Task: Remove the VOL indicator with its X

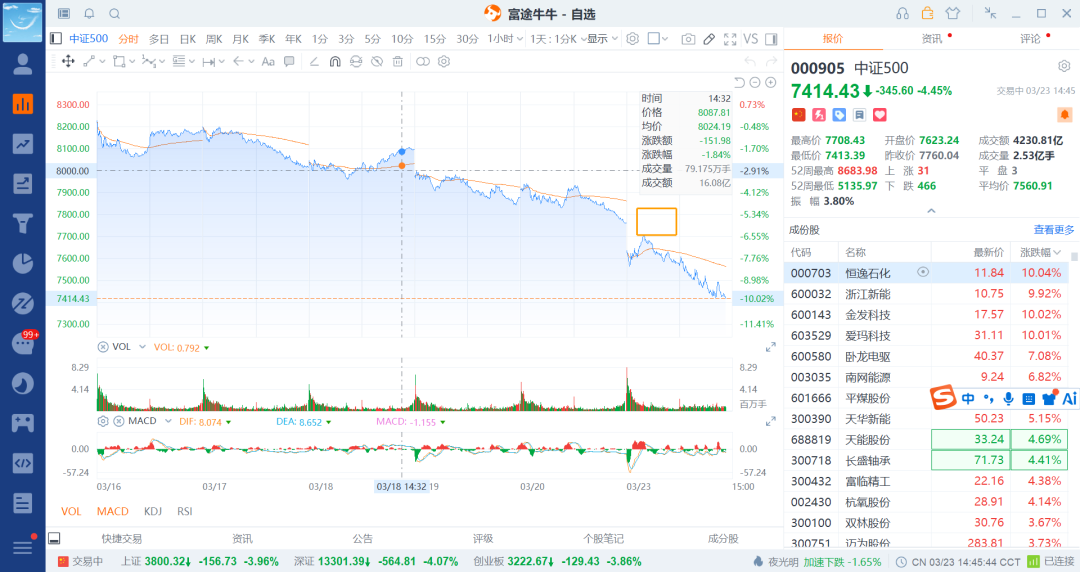Action: [103, 347]
